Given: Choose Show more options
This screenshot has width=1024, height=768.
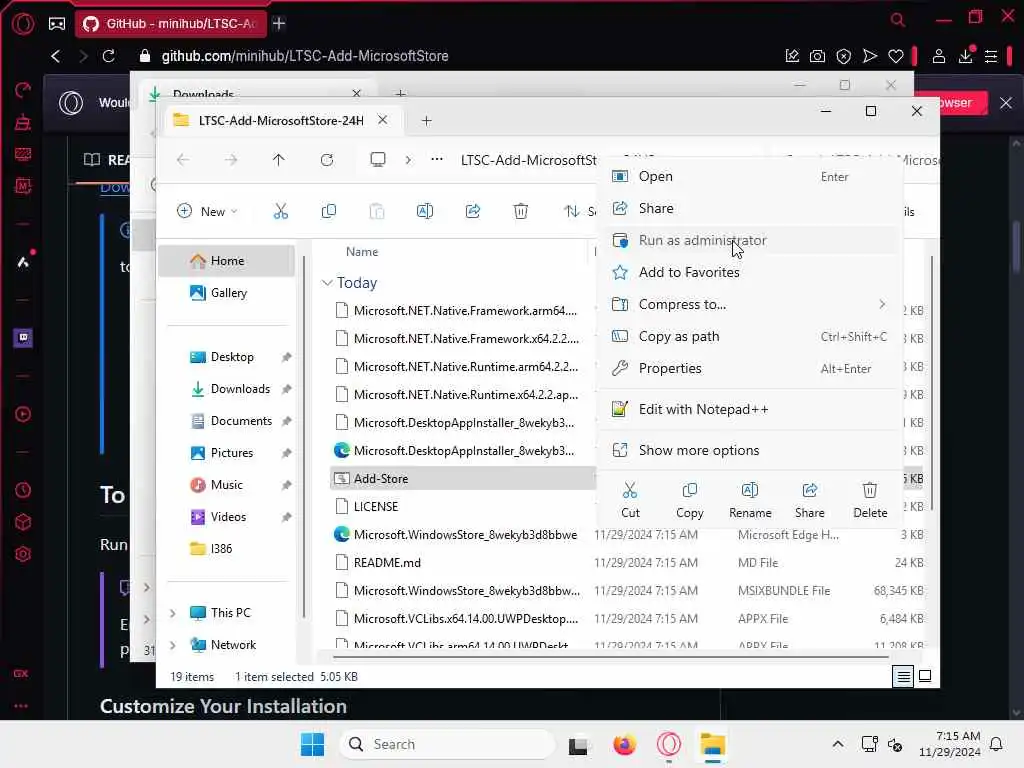Looking at the screenshot, I should tap(750, 451).
